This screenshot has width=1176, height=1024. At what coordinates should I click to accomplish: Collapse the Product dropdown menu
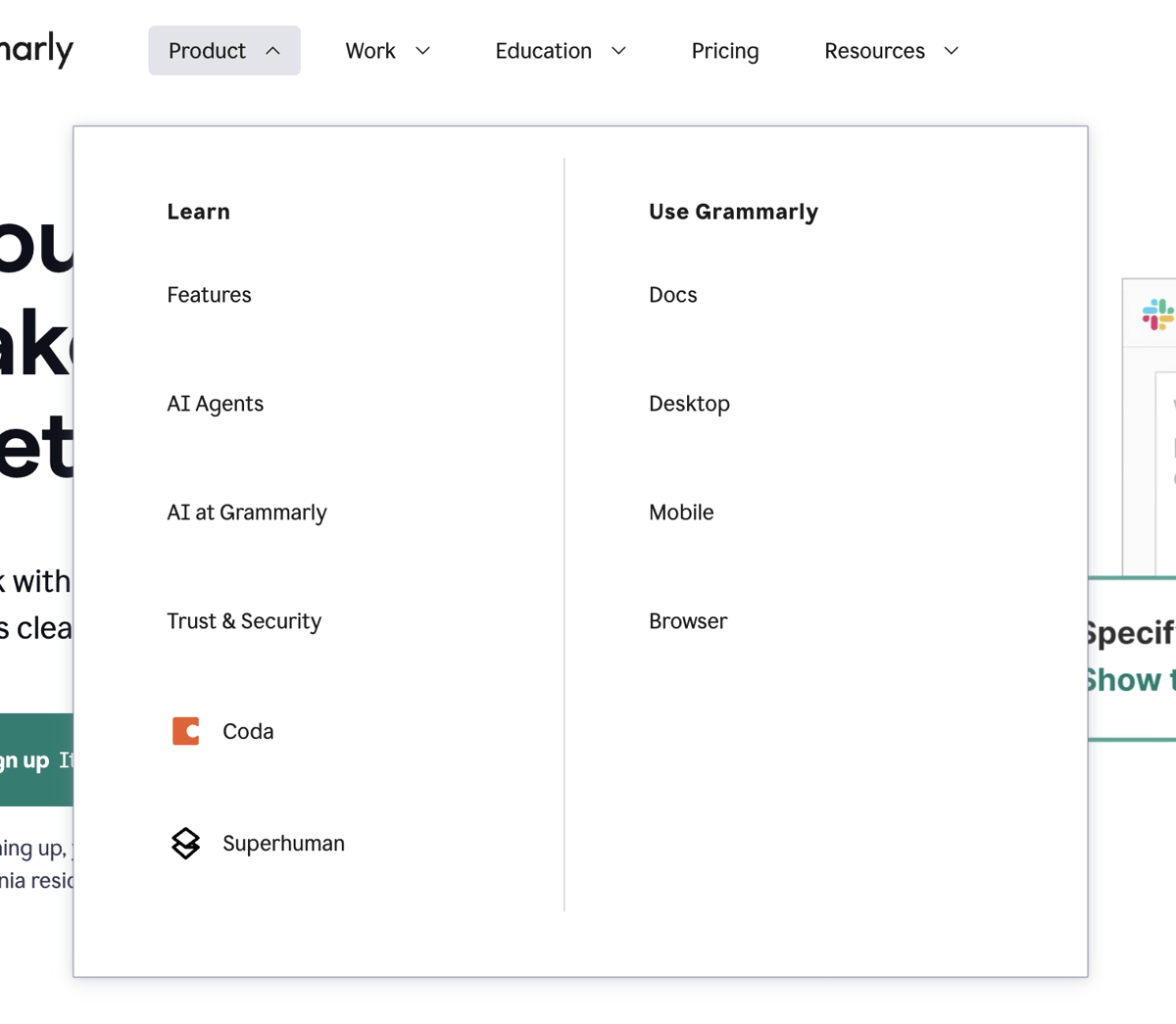(223, 50)
